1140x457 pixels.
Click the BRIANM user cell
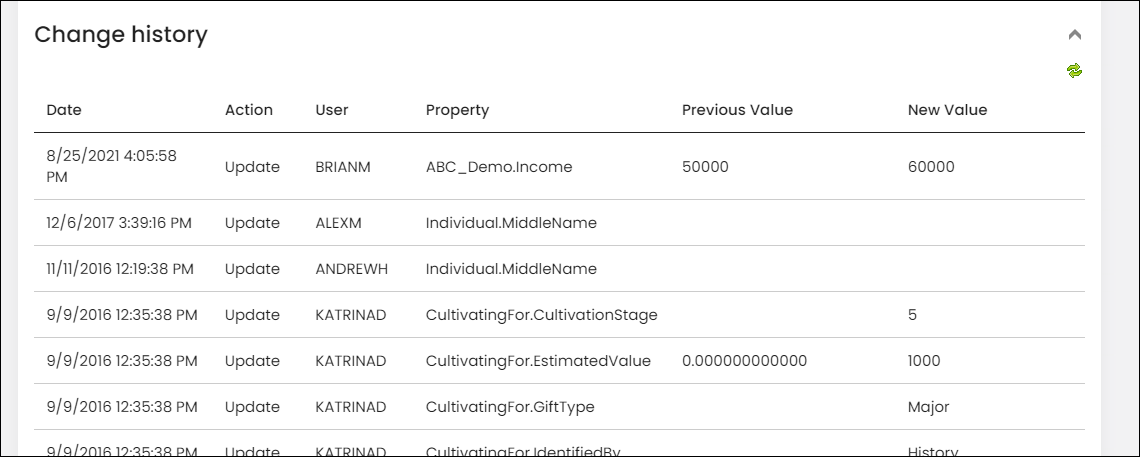(343, 166)
